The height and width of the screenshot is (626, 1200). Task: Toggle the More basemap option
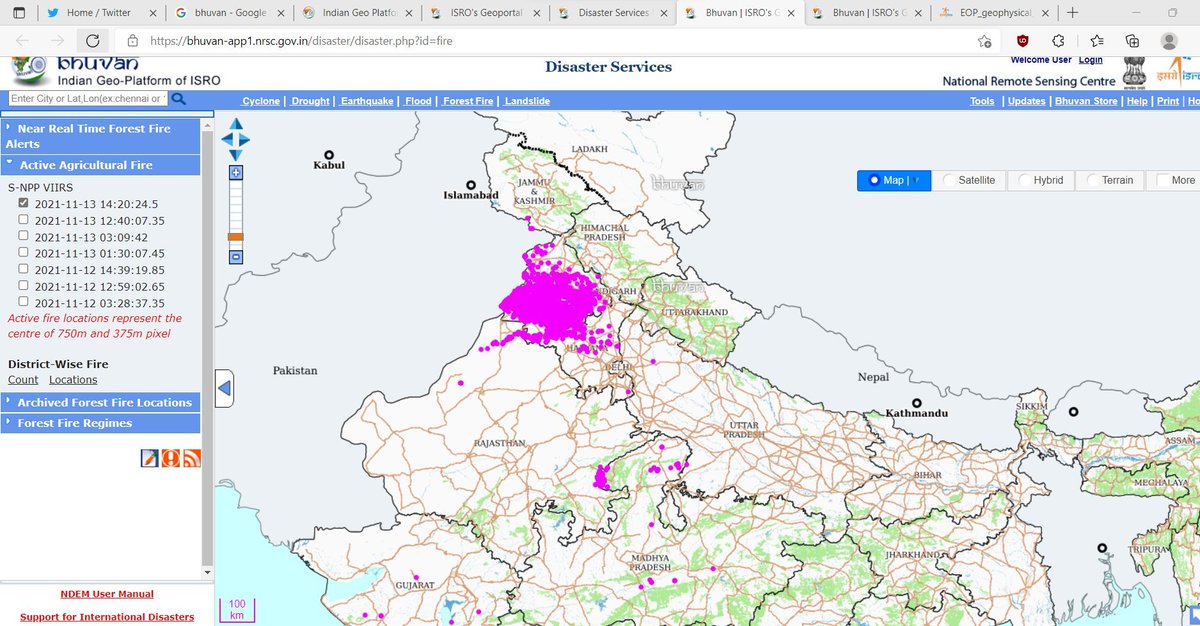[x=1174, y=180]
